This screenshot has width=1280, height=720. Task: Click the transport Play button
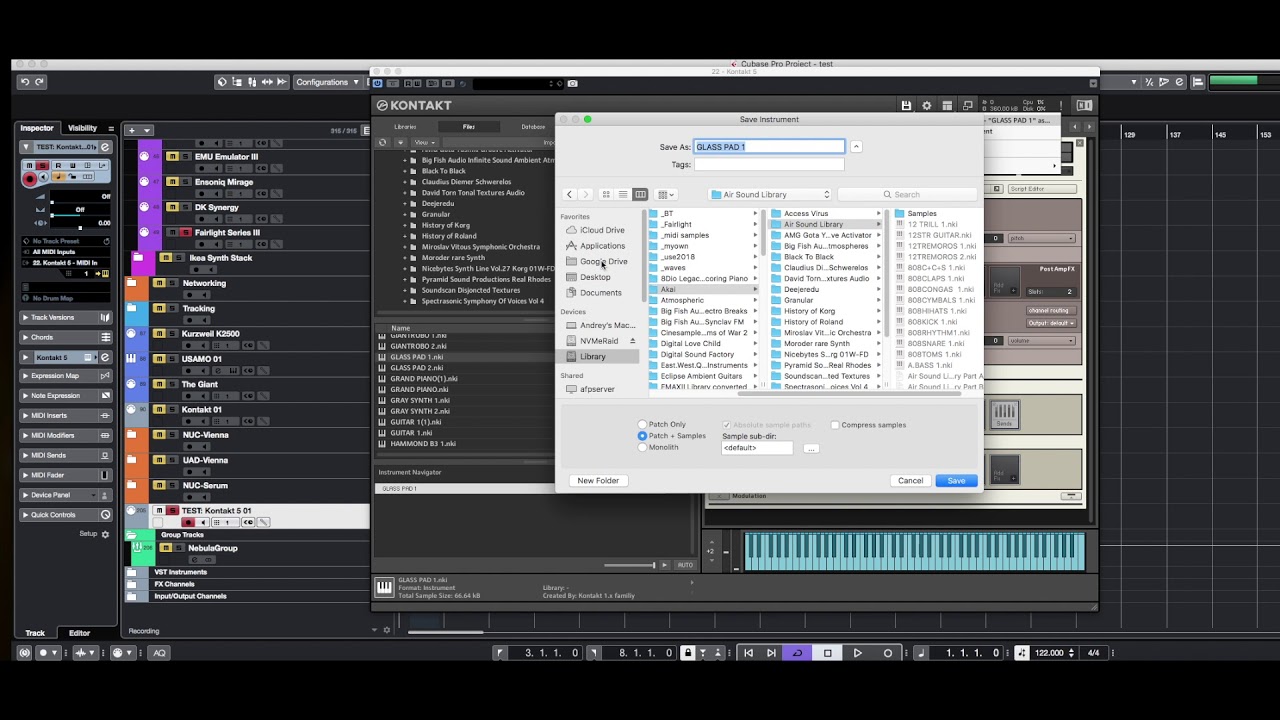857,653
